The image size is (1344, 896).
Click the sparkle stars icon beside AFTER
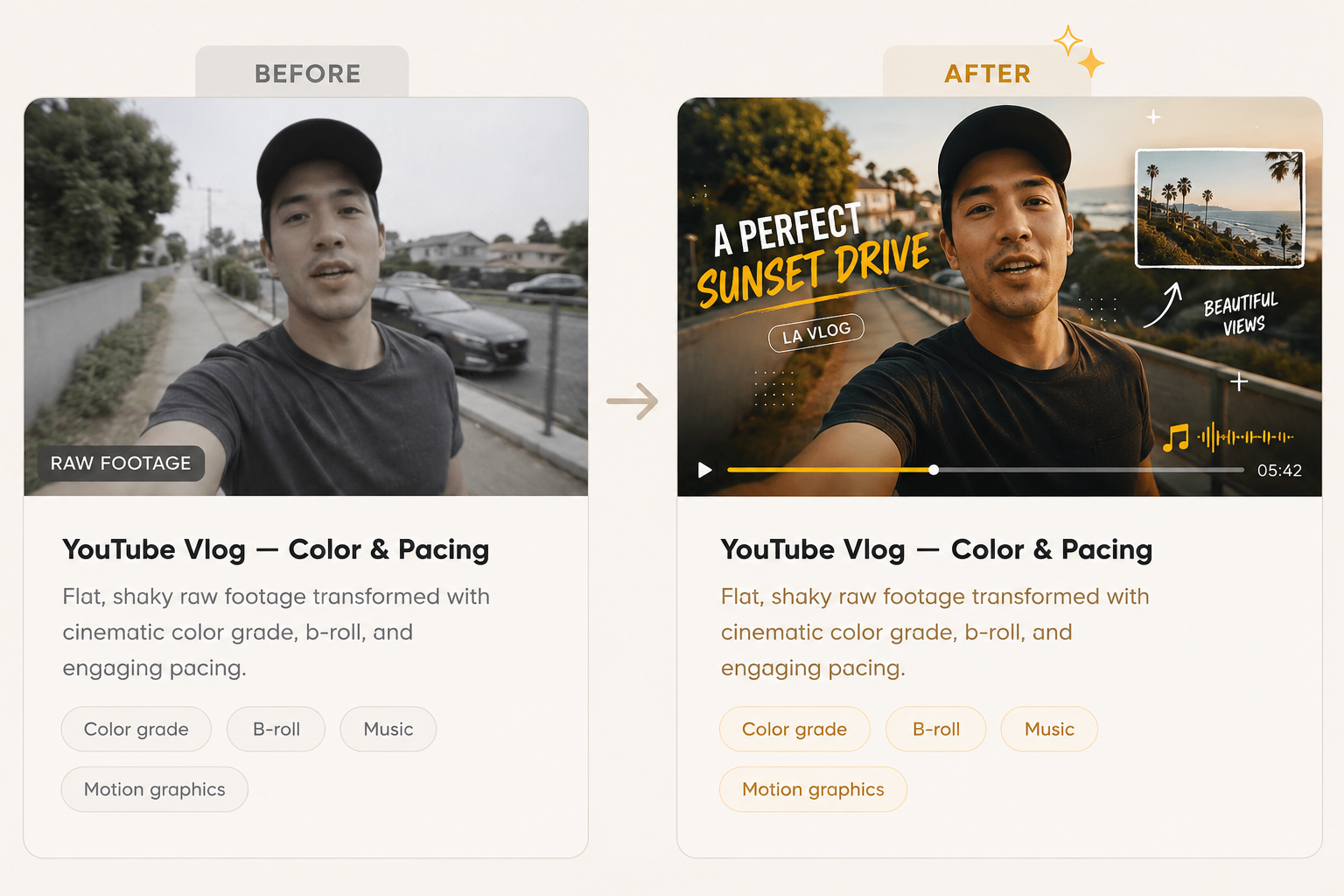(x=1079, y=52)
